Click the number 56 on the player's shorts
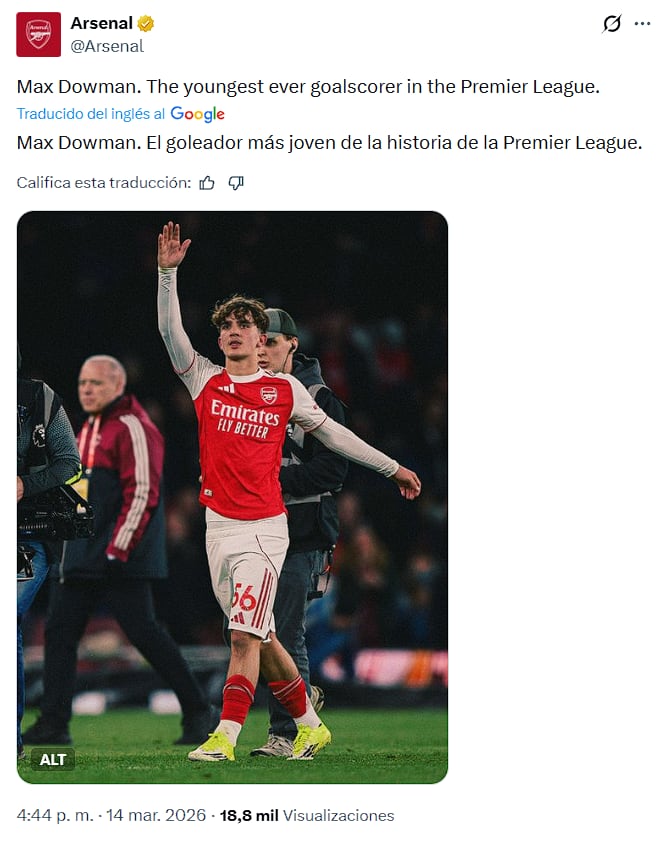Image resolution: width=658 pixels, height=843 pixels. click(x=243, y=597)
